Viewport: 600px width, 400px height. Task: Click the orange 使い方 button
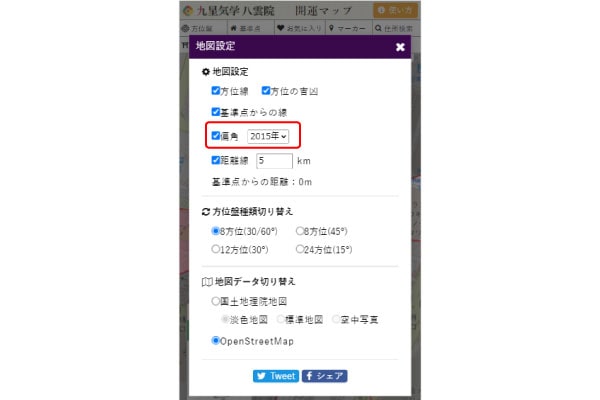point(395,10)
